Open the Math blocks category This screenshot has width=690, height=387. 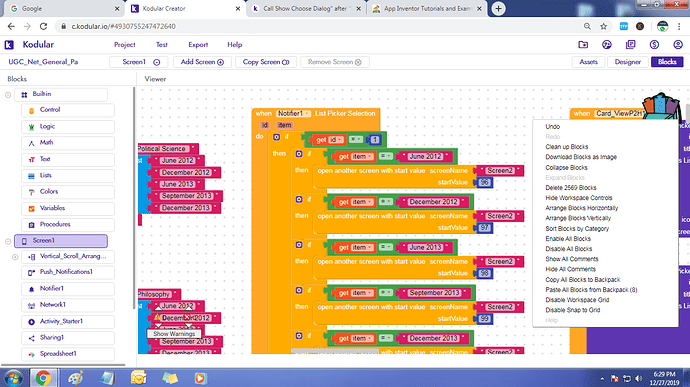click(x=68, y=143)
